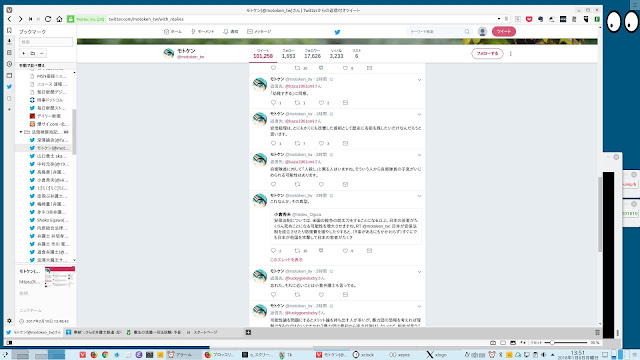Create a new bookmark folder
This screenshot has height=360, width=640.
click(33, 53)
